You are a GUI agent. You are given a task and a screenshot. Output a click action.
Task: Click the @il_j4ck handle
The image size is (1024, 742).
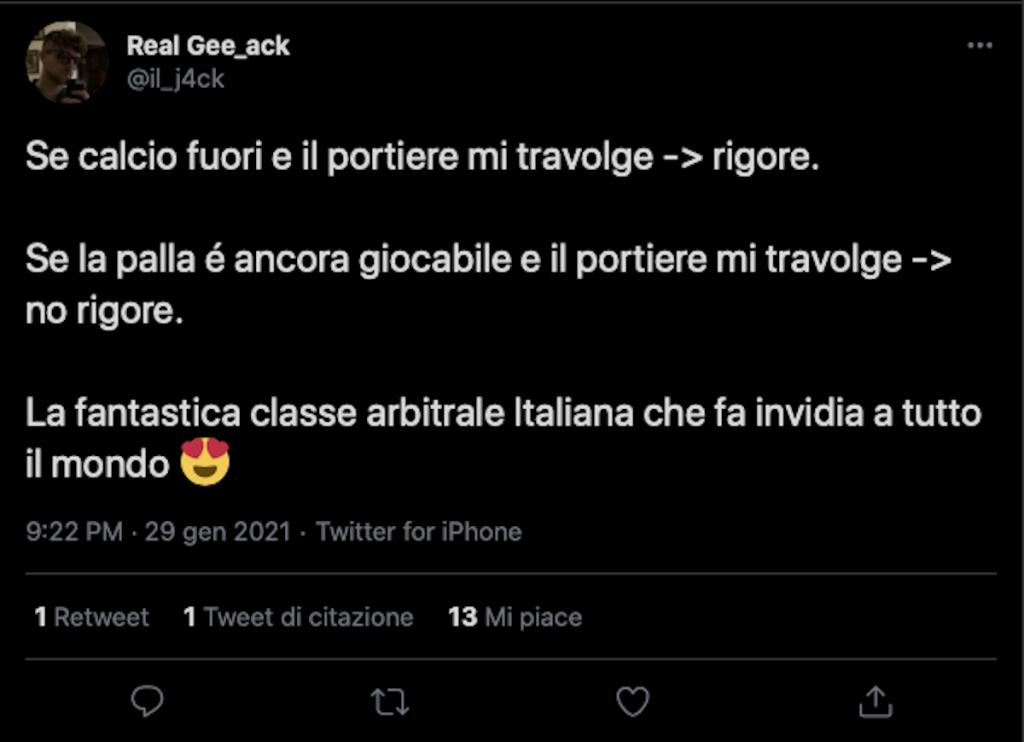(176, 79)
